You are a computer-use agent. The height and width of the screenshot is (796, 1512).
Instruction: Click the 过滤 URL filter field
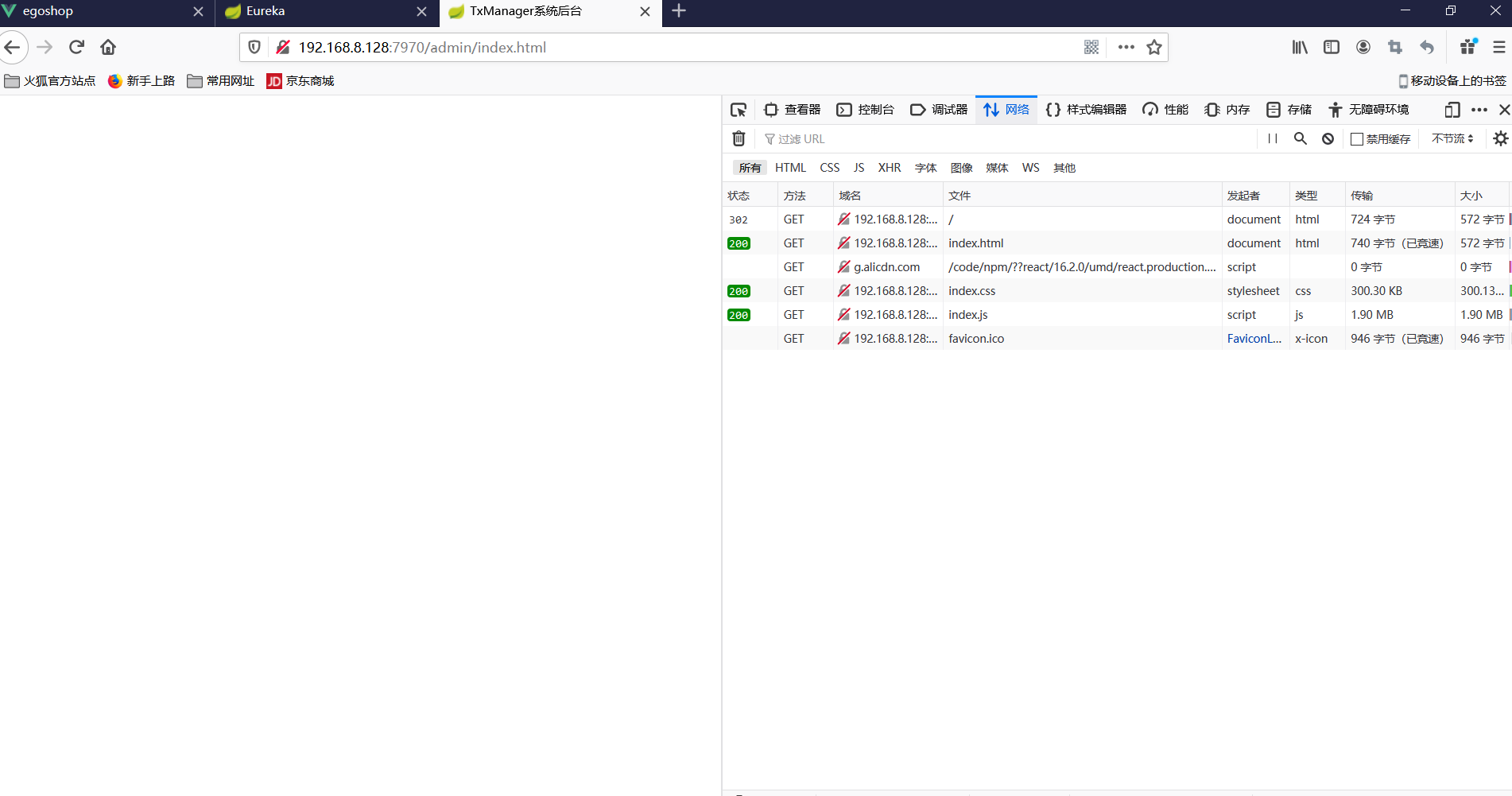tap(1006, 139)
